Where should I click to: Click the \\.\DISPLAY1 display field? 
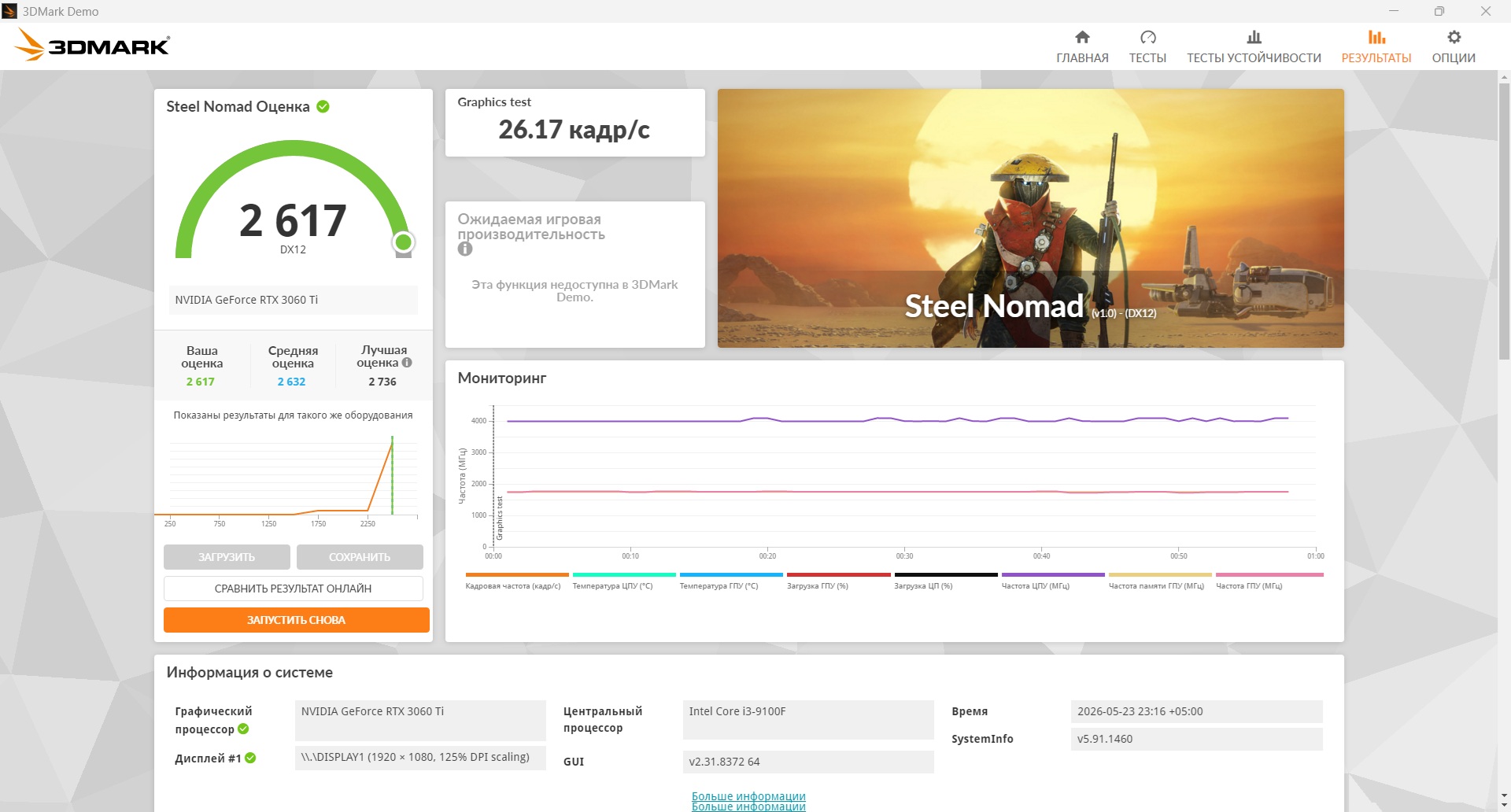pyautogui.click(x=420, y=758)
